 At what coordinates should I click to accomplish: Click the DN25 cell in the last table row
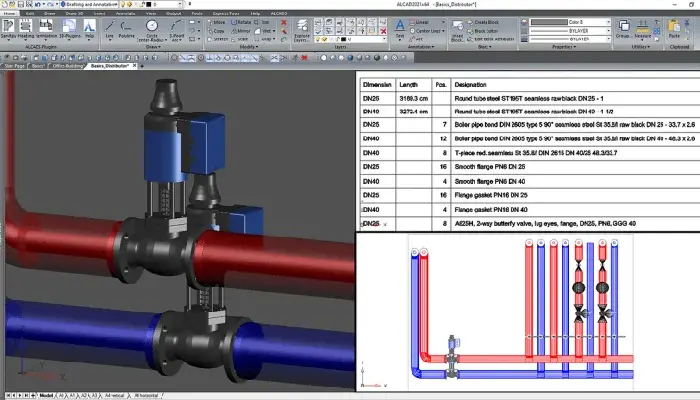tap(373, 225)
